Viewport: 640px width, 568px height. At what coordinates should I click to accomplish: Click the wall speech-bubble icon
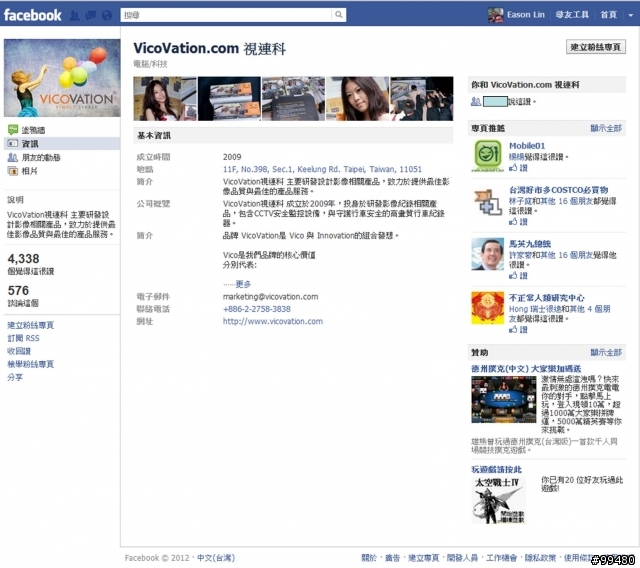coord(13,130)
